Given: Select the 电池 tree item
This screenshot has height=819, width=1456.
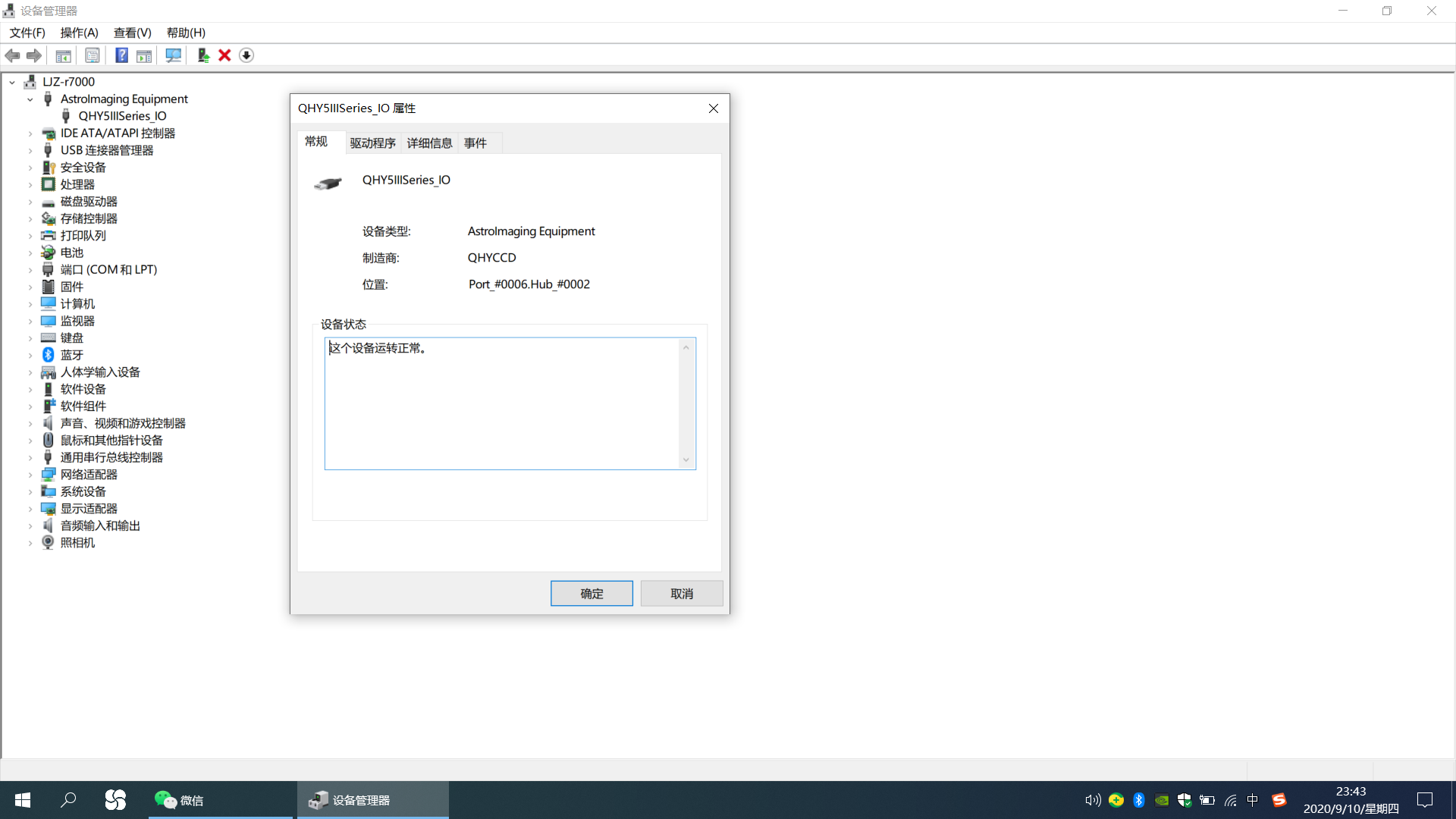Looking at the screenshot, I should (72, 253).
